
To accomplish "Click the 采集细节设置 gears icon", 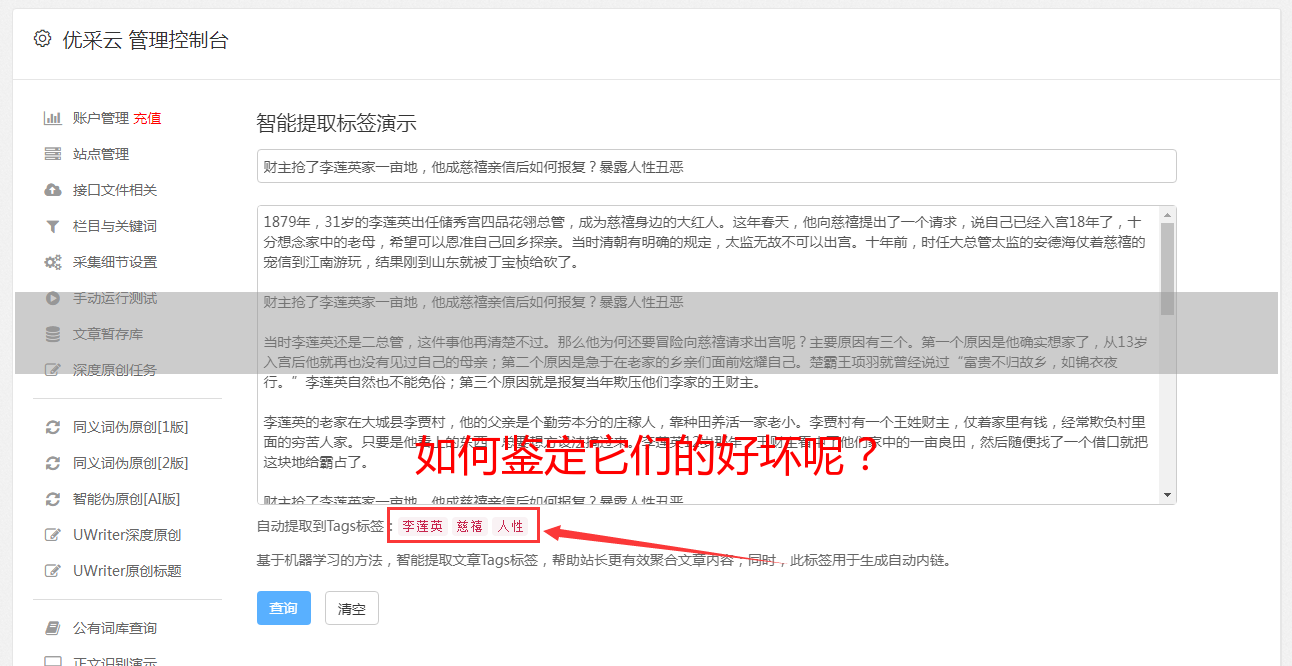I will tap(53, 262).
